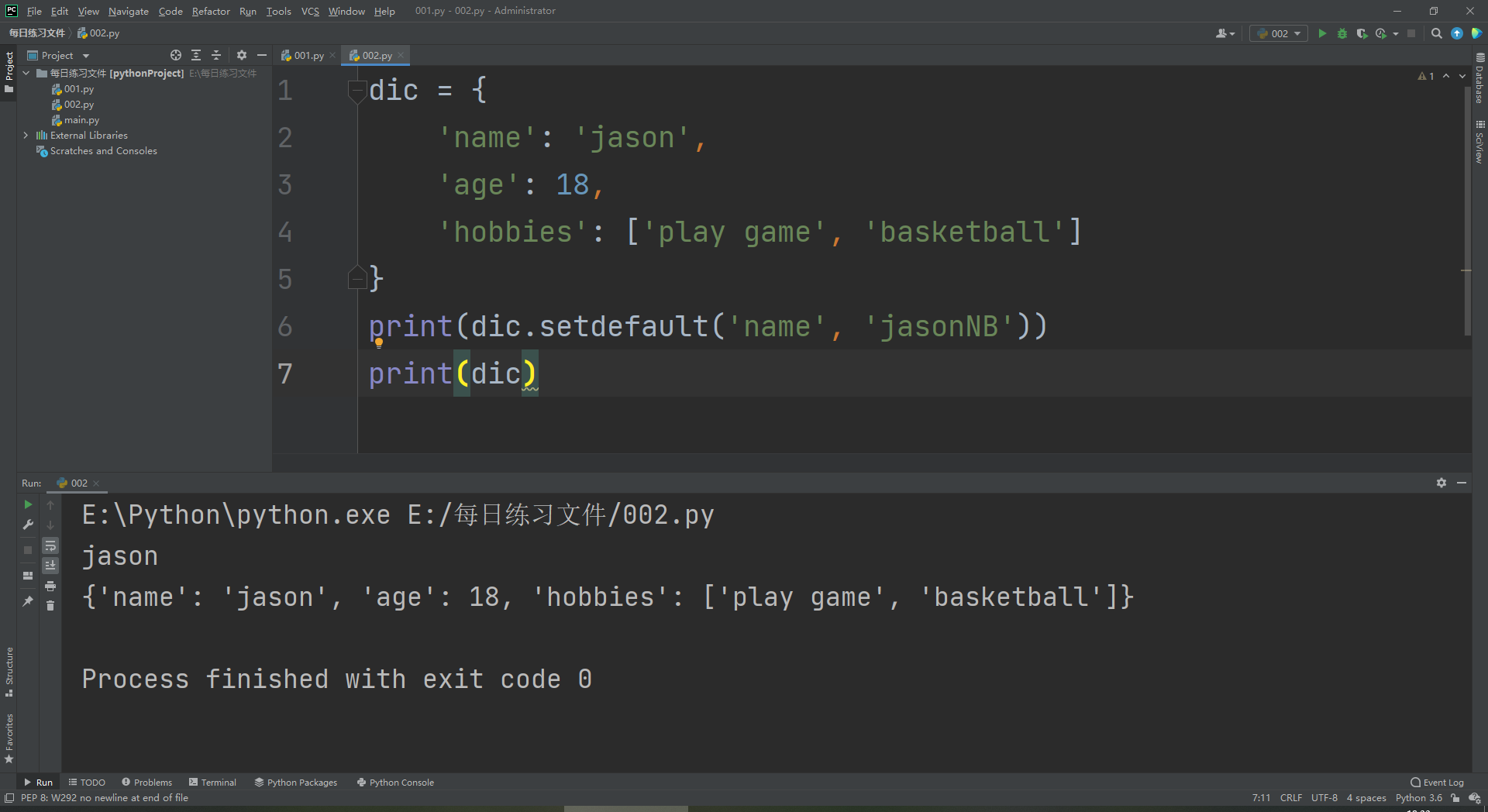Toggle the Structure tool window sidebar button

[x=9, y=671]
